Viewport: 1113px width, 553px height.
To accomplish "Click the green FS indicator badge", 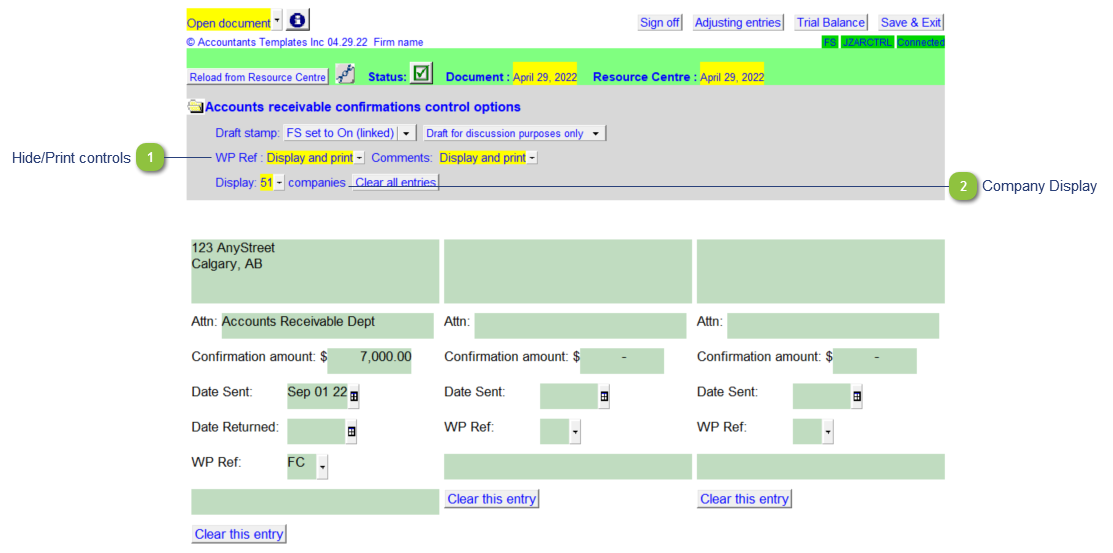I will pos(830,42).
